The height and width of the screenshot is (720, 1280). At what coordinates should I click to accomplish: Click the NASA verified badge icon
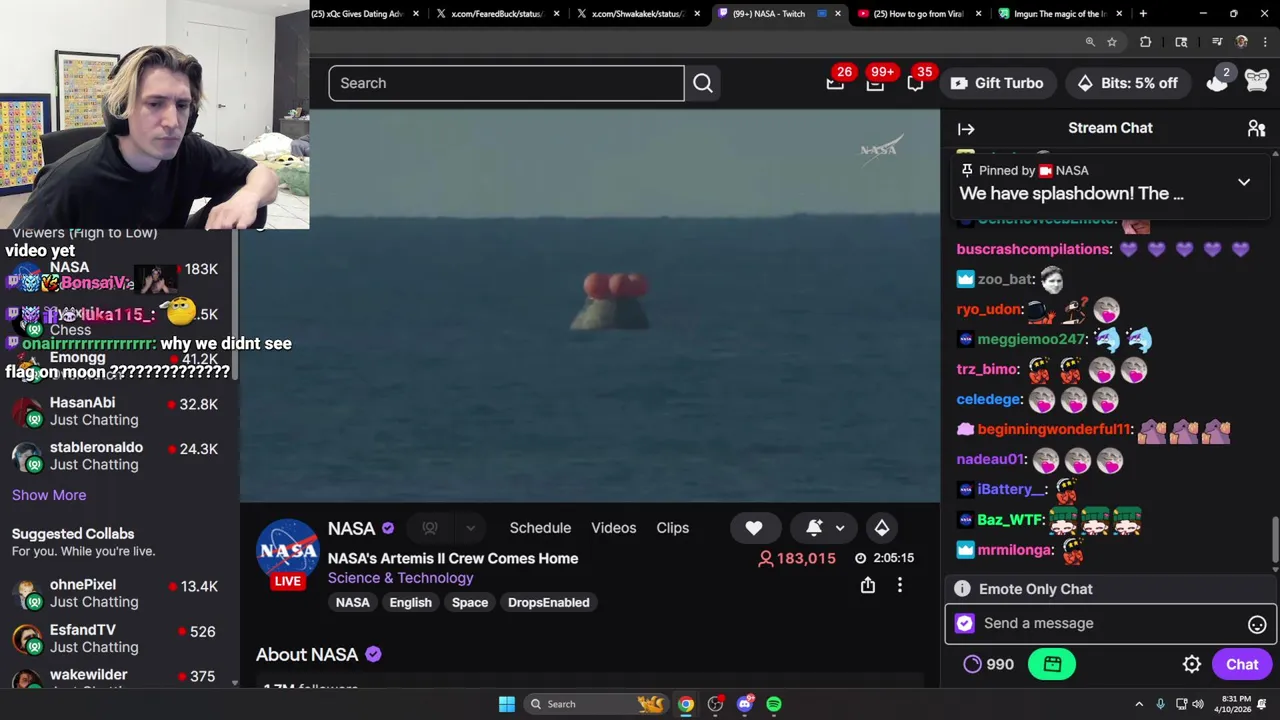pyautogui.click(x=388, y=528)
